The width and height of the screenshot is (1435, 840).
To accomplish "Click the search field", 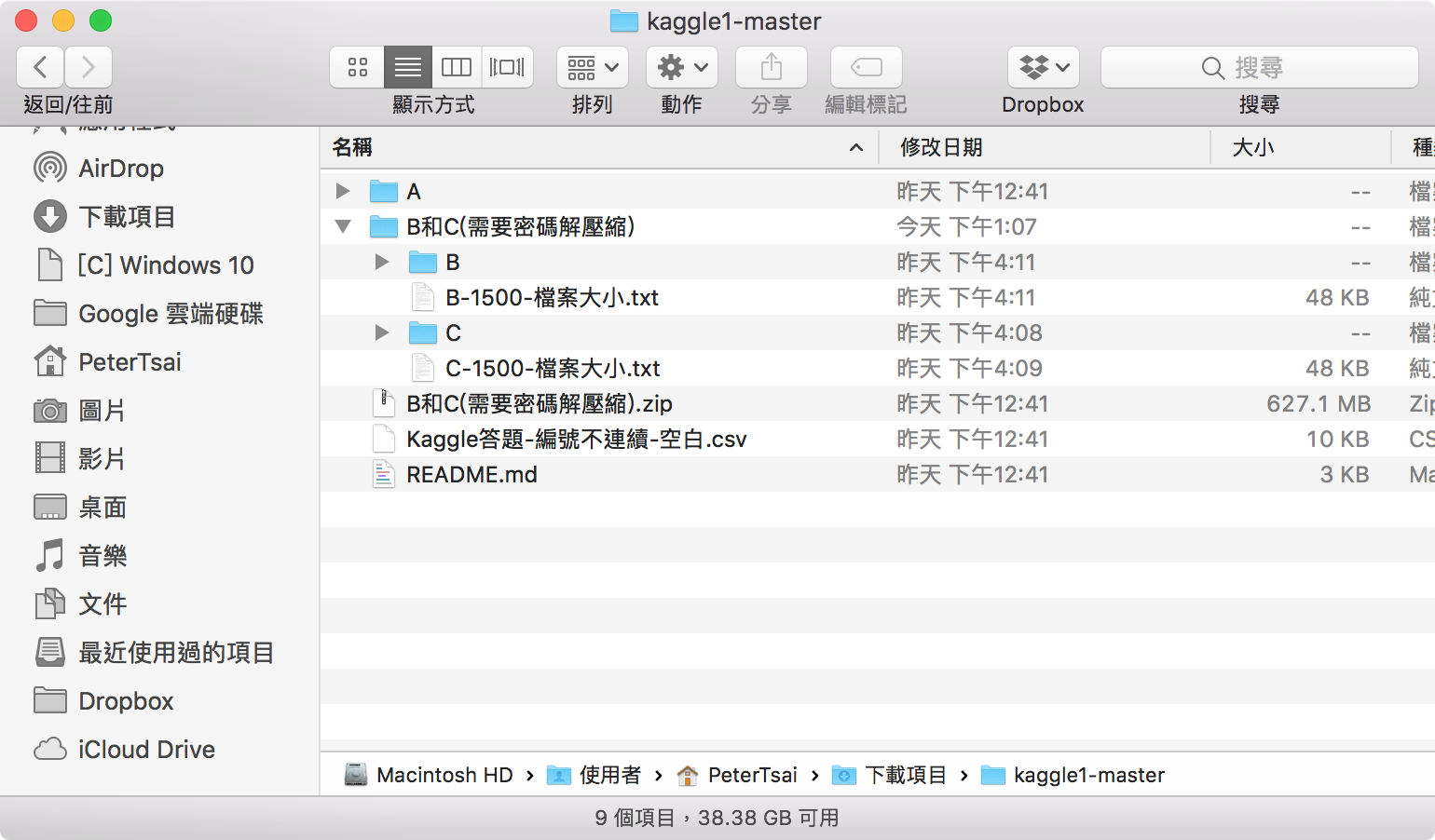I will [1259, 67].
